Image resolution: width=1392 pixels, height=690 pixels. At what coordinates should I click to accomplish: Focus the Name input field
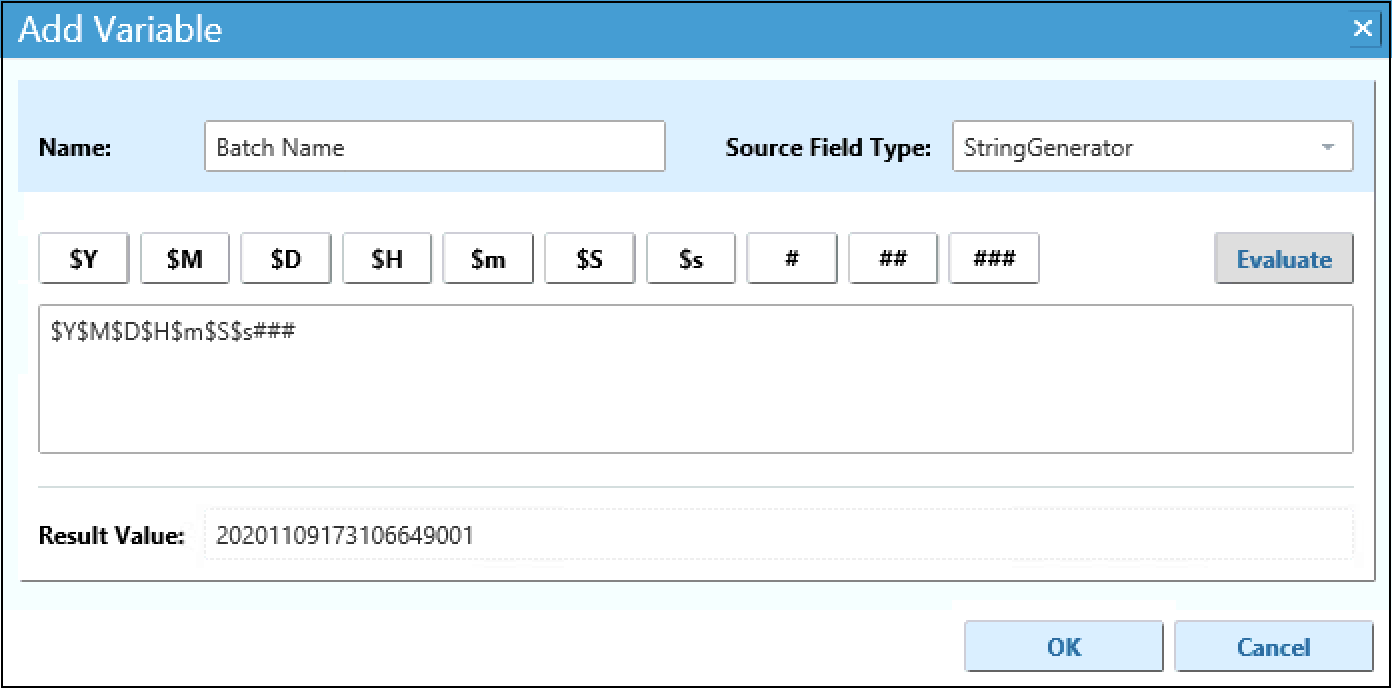[435, 147]
